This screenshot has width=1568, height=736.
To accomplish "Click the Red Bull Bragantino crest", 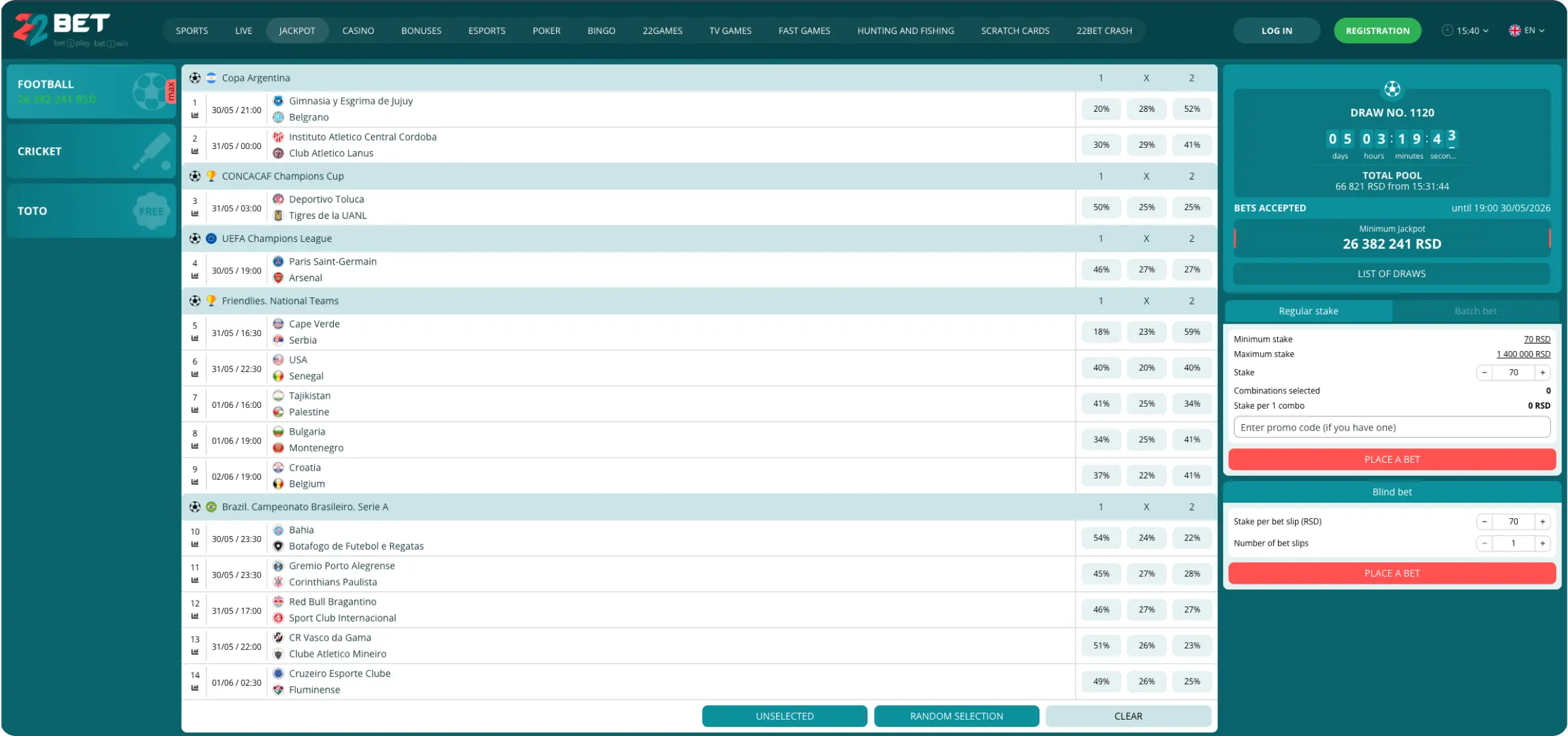I will (x=278, y=601).
